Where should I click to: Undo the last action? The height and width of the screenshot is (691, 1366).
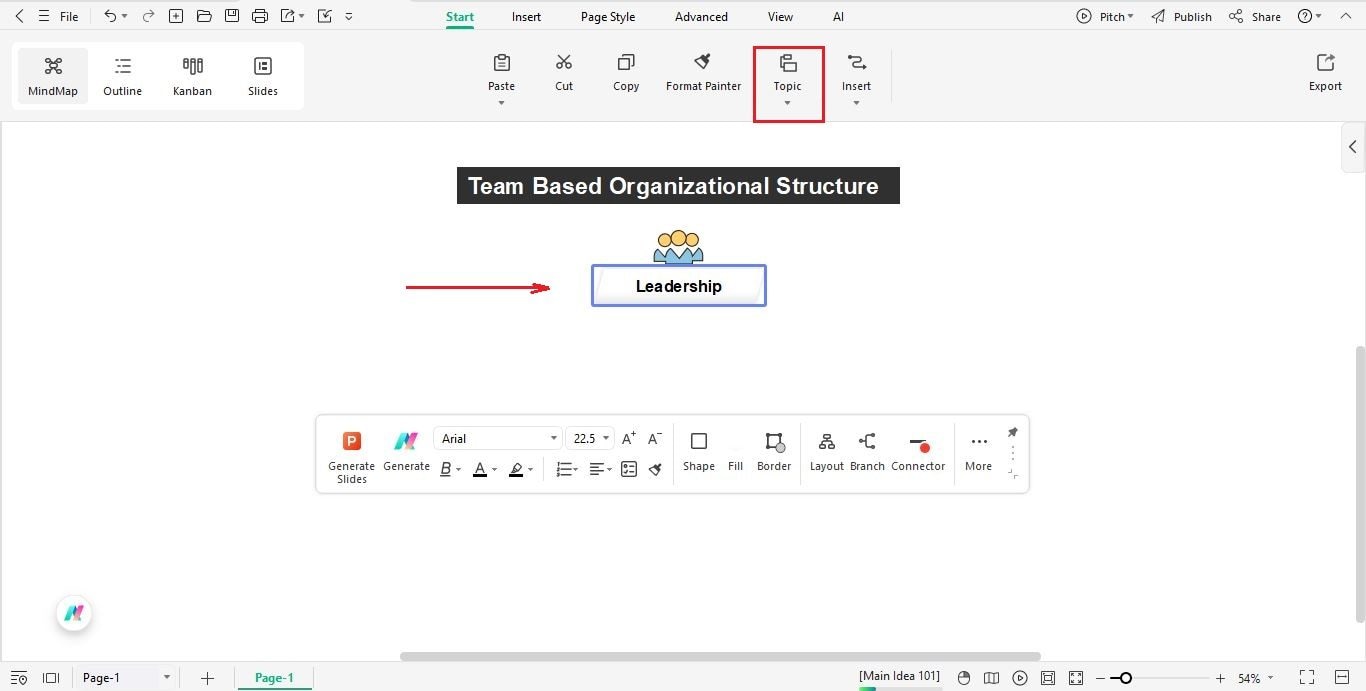110,16
